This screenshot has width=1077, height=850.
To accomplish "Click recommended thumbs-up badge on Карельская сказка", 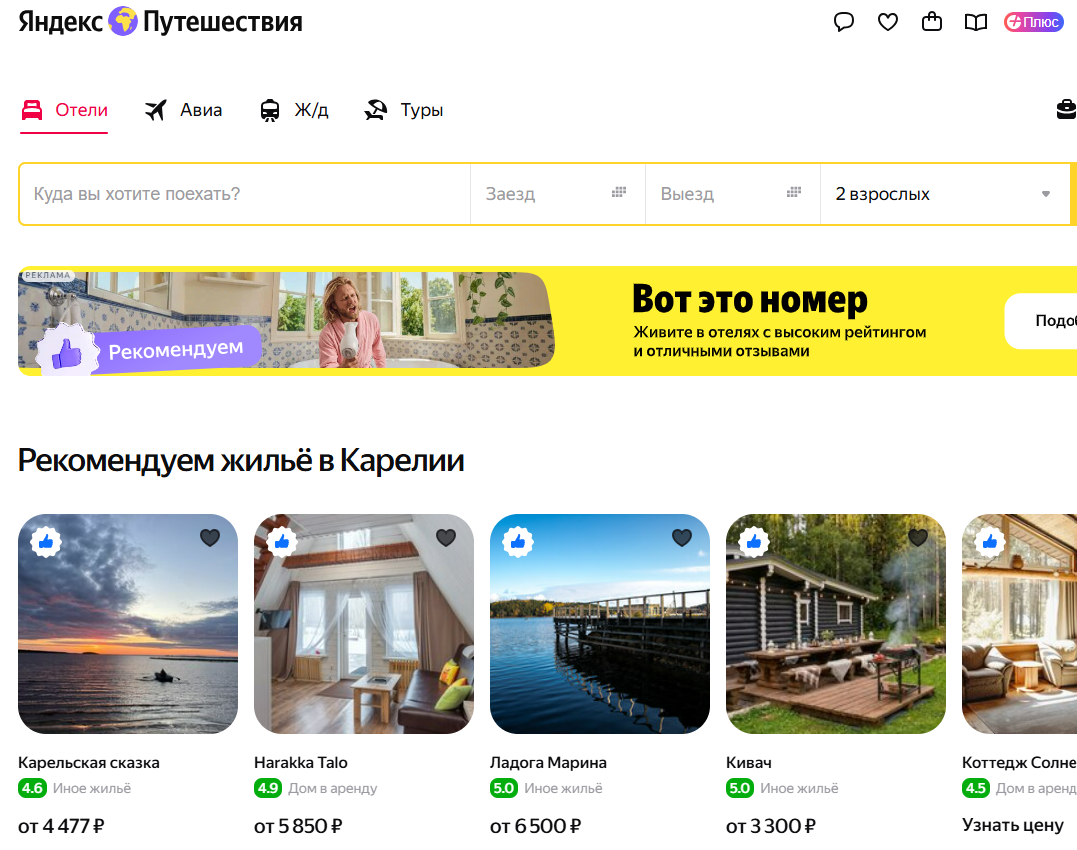I will [46, 542].
